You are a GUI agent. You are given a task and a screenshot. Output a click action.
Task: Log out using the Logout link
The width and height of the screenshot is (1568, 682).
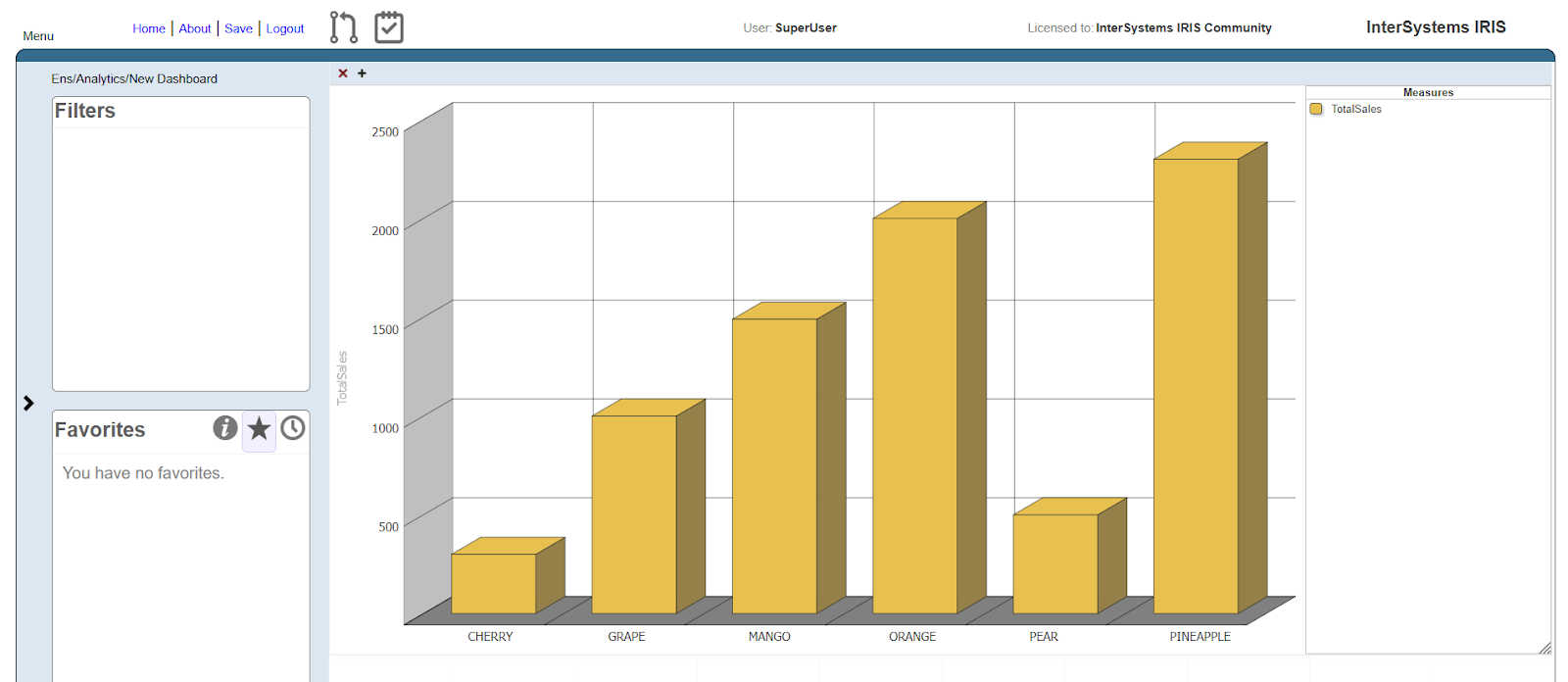pos(285,28)
